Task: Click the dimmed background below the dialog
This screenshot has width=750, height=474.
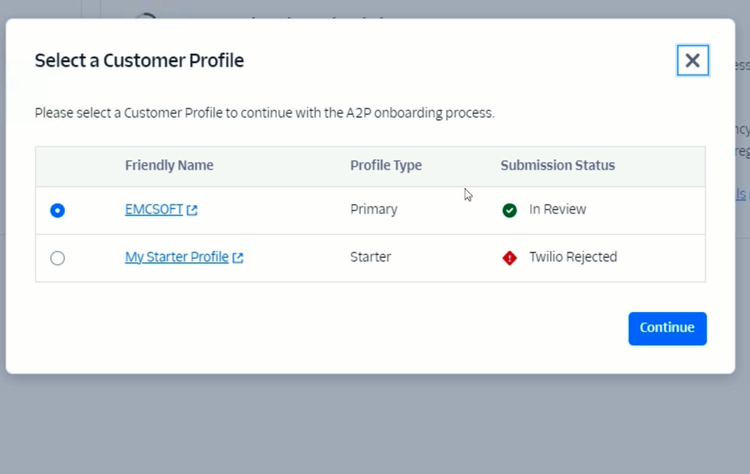Action: pyautogui.click(x=375, y=425)
